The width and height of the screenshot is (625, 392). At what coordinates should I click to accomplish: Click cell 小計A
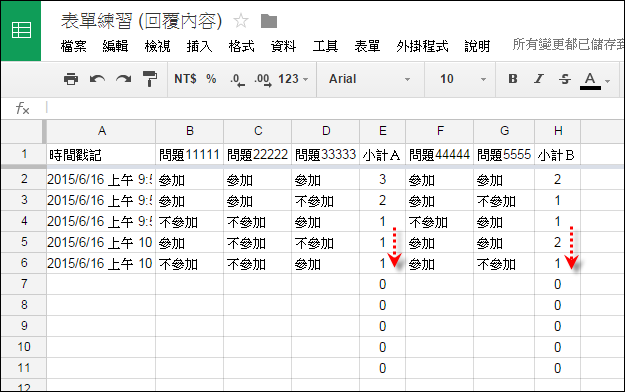[x=383, y=154]
